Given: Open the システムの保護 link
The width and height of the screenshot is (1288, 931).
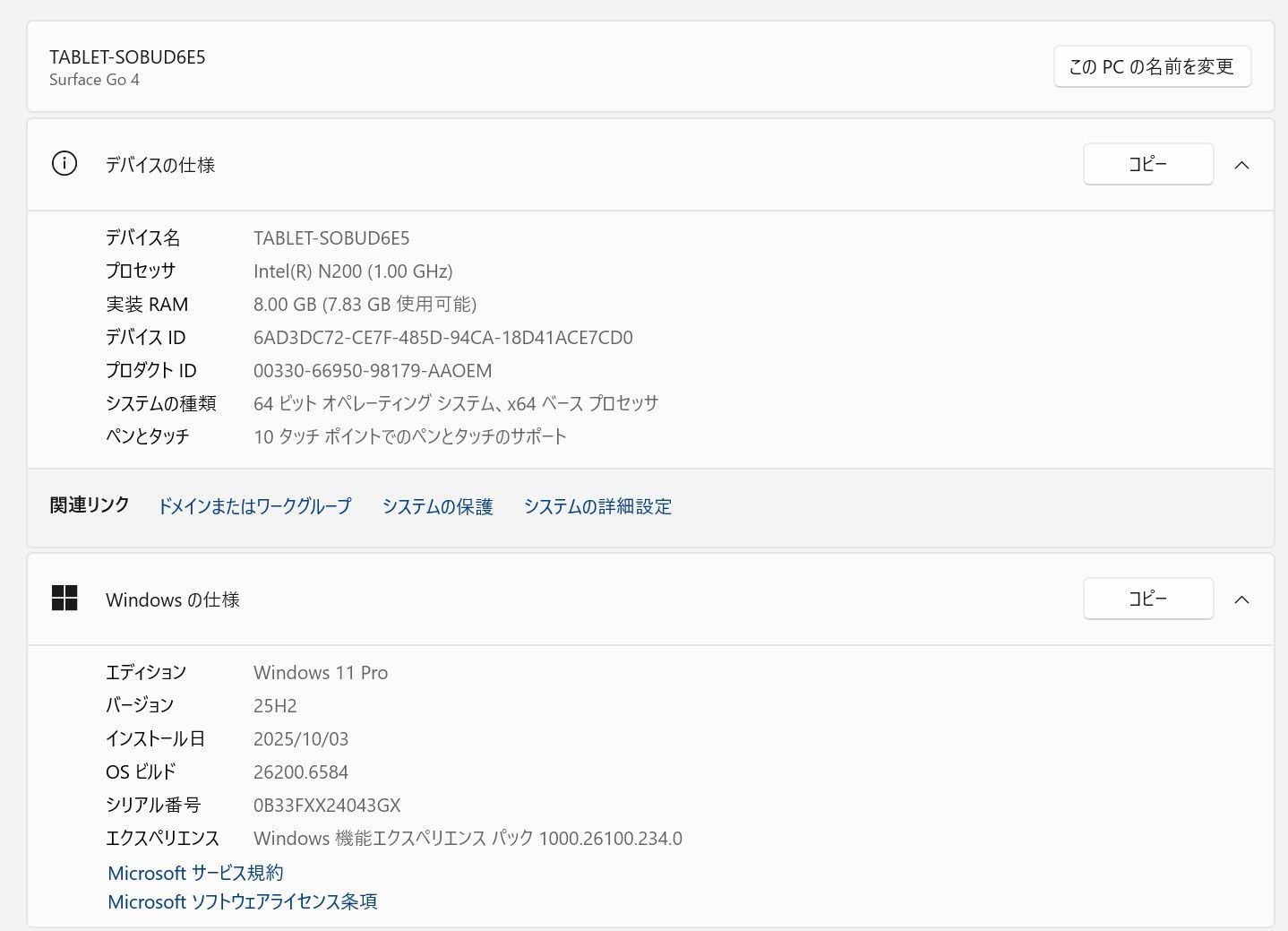Looking at the screenshot, I should coord(437,506).
